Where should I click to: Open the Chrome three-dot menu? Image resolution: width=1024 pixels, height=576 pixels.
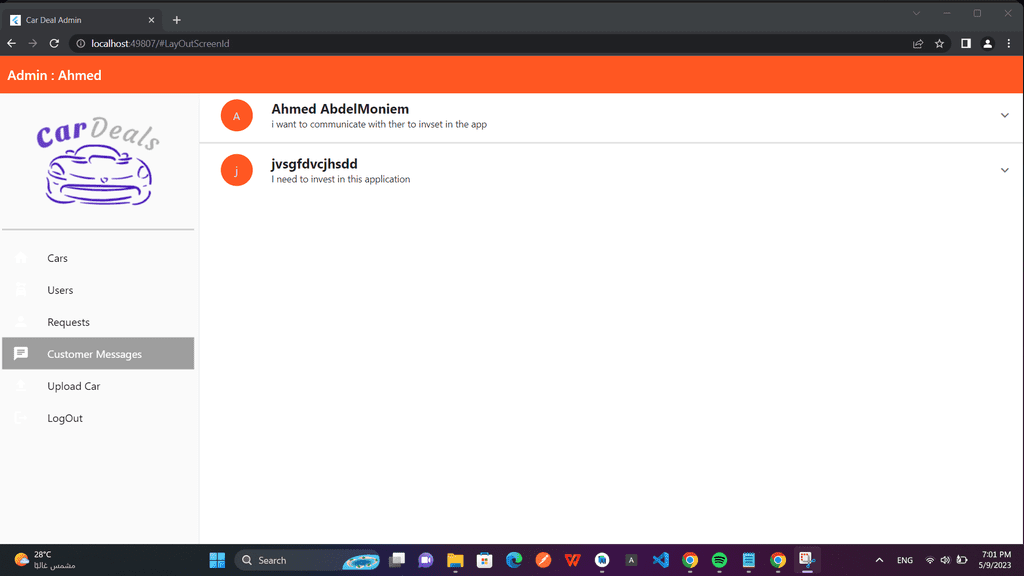pos(1008,44)
